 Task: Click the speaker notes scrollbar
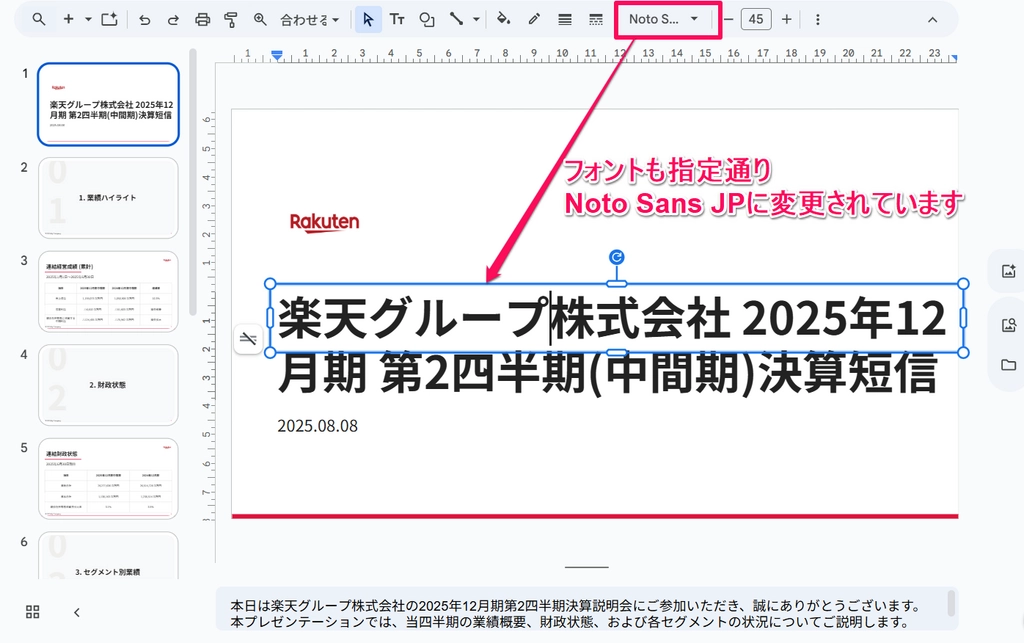952,603
